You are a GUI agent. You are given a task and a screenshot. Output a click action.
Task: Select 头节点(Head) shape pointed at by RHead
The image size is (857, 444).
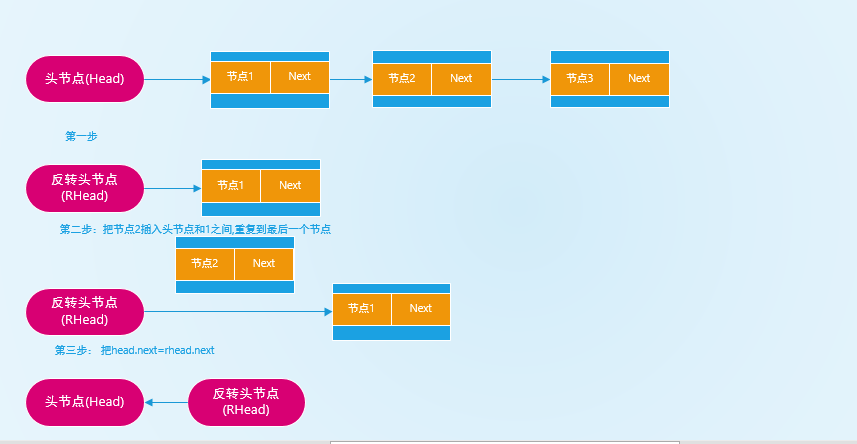(x=85, y=402)
